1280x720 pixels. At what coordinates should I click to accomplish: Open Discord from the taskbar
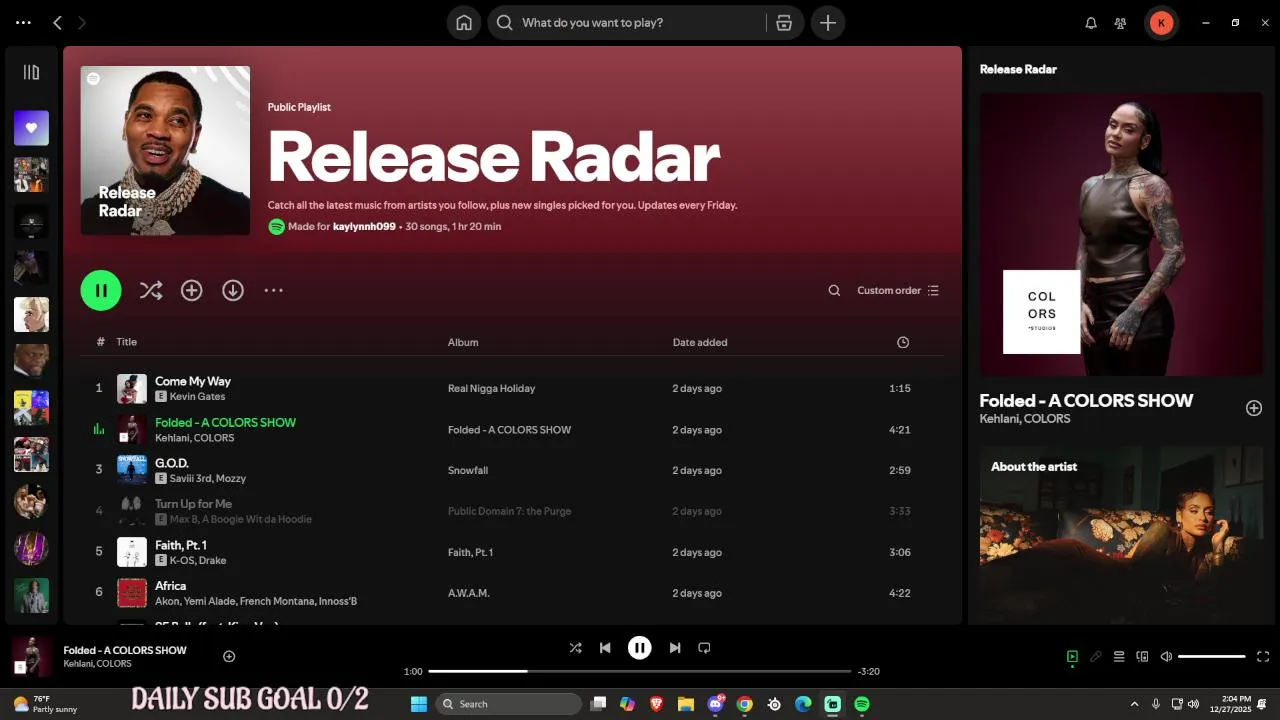(x=716, y=704)
